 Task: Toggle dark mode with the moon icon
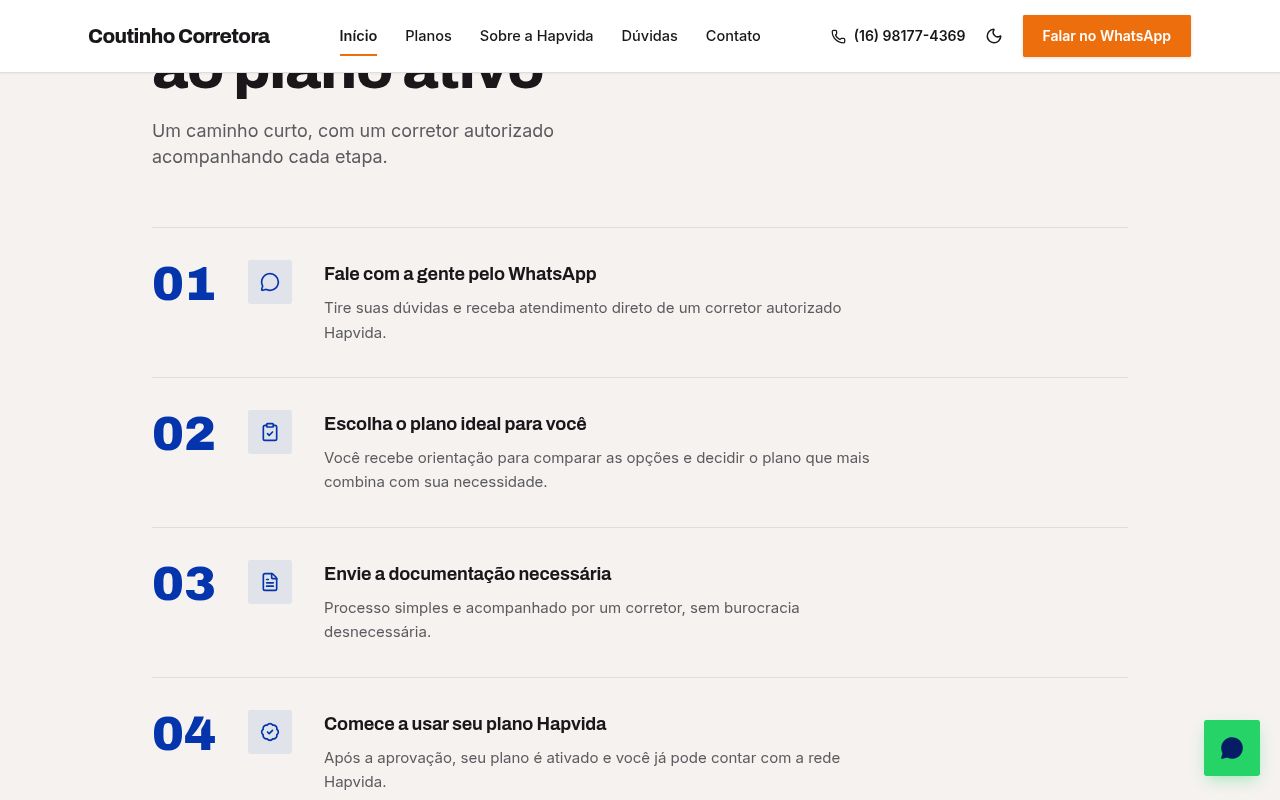tap(994, 36)
